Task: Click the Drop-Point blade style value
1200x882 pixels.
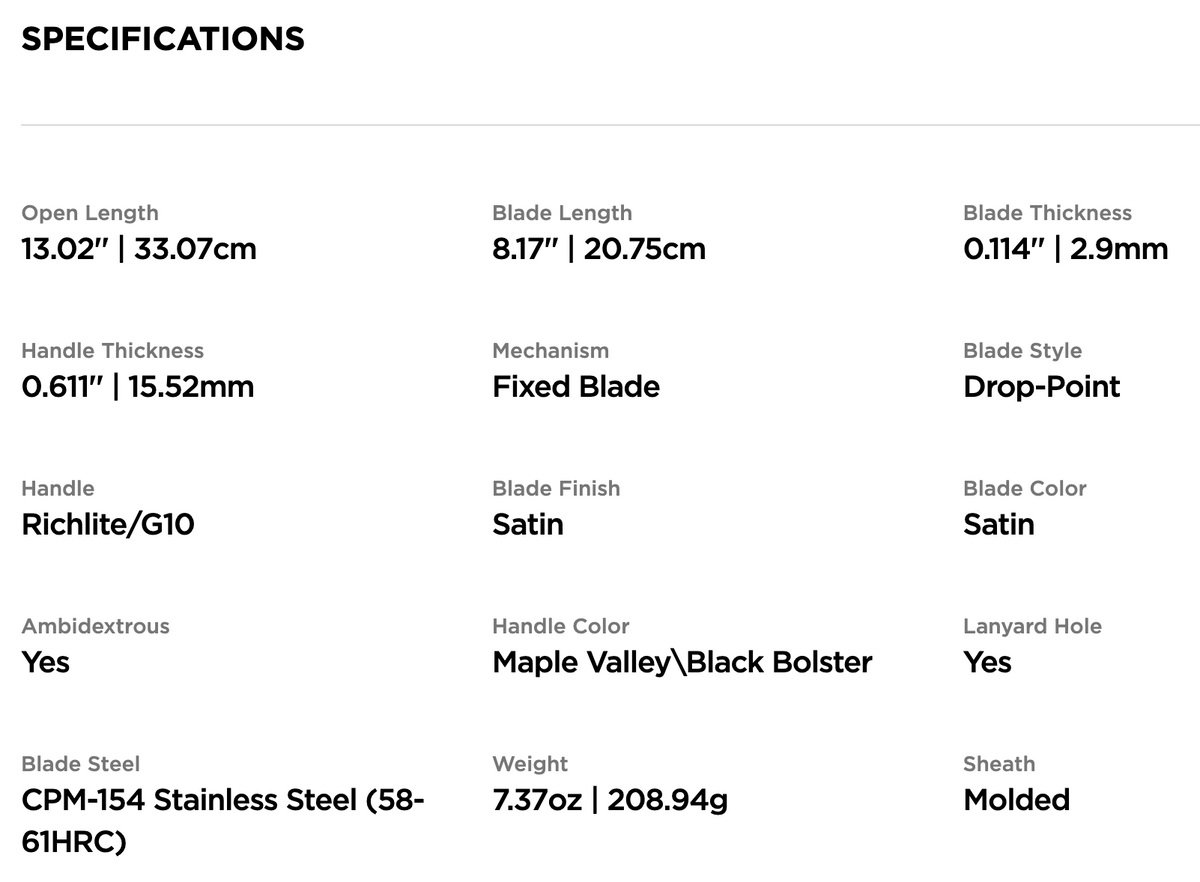Action: point(1042,387)
